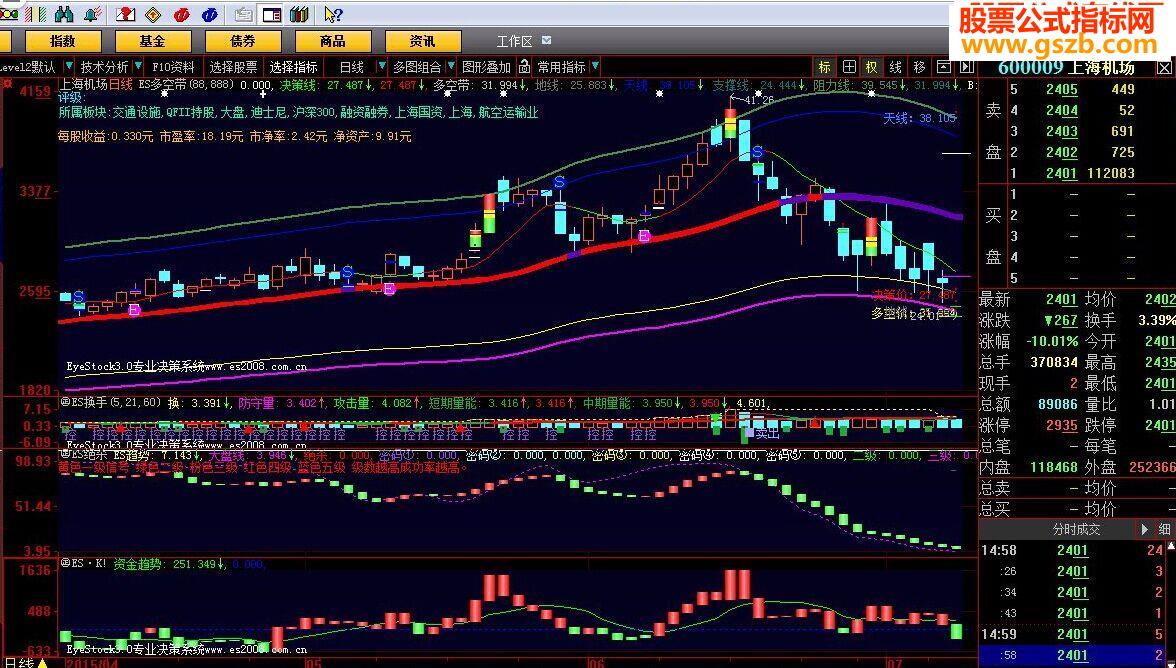Click the help cursor question-mark icon
The image size is (1176, 668).
(x=333, y=14)
